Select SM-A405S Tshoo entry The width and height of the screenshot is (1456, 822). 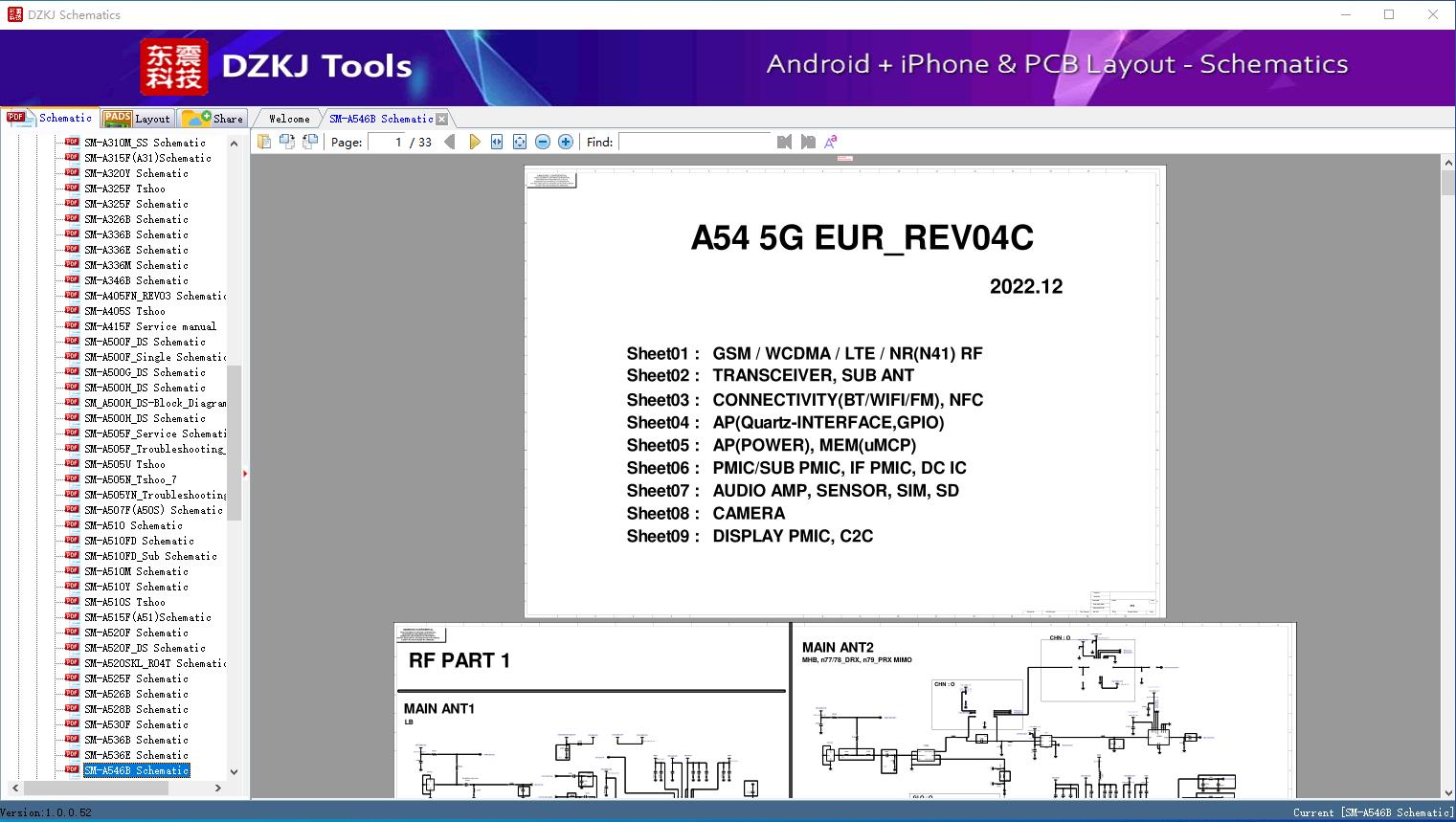pyautogui.click(x=124, y=311)
